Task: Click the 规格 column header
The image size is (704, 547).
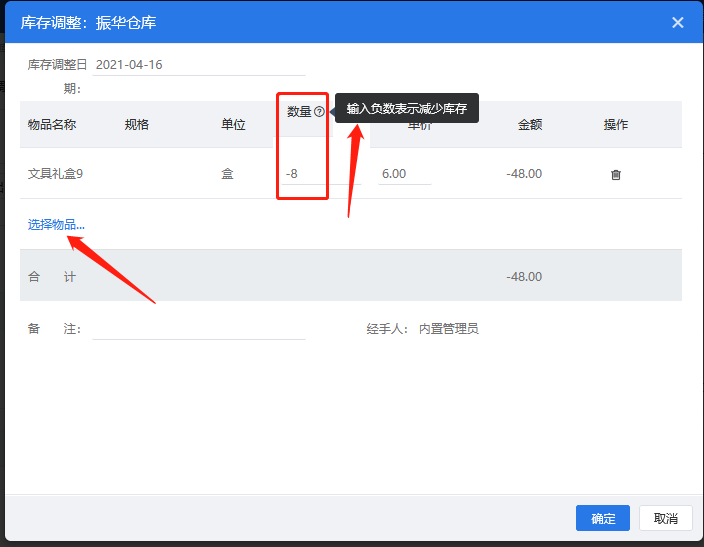Action: (136, 124)
